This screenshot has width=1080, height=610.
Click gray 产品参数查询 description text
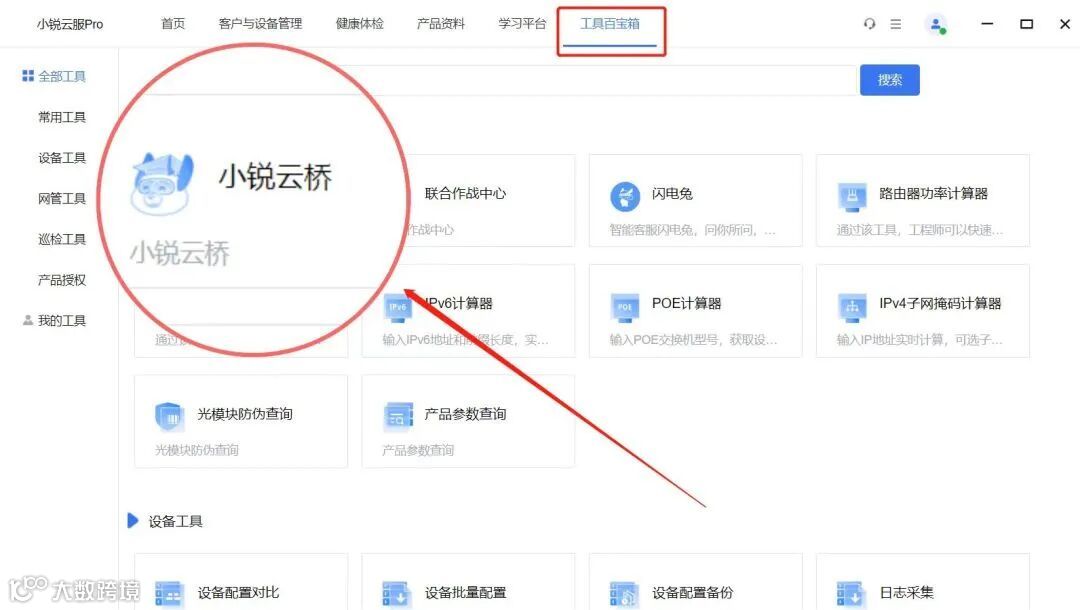coord(418,450)
